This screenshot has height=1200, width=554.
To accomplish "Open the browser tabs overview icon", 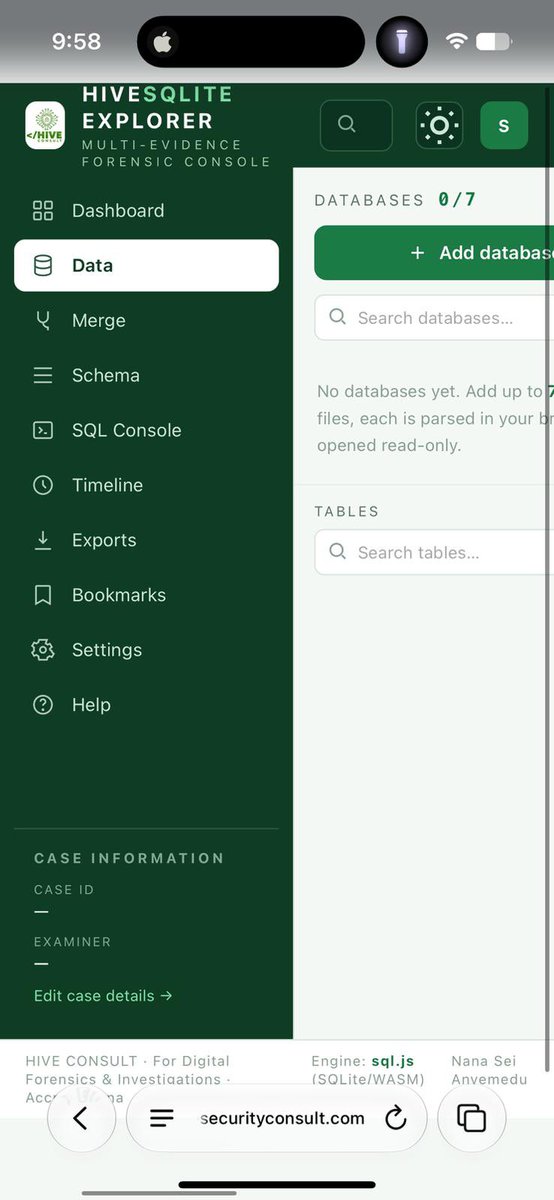I will [471, 1118].
